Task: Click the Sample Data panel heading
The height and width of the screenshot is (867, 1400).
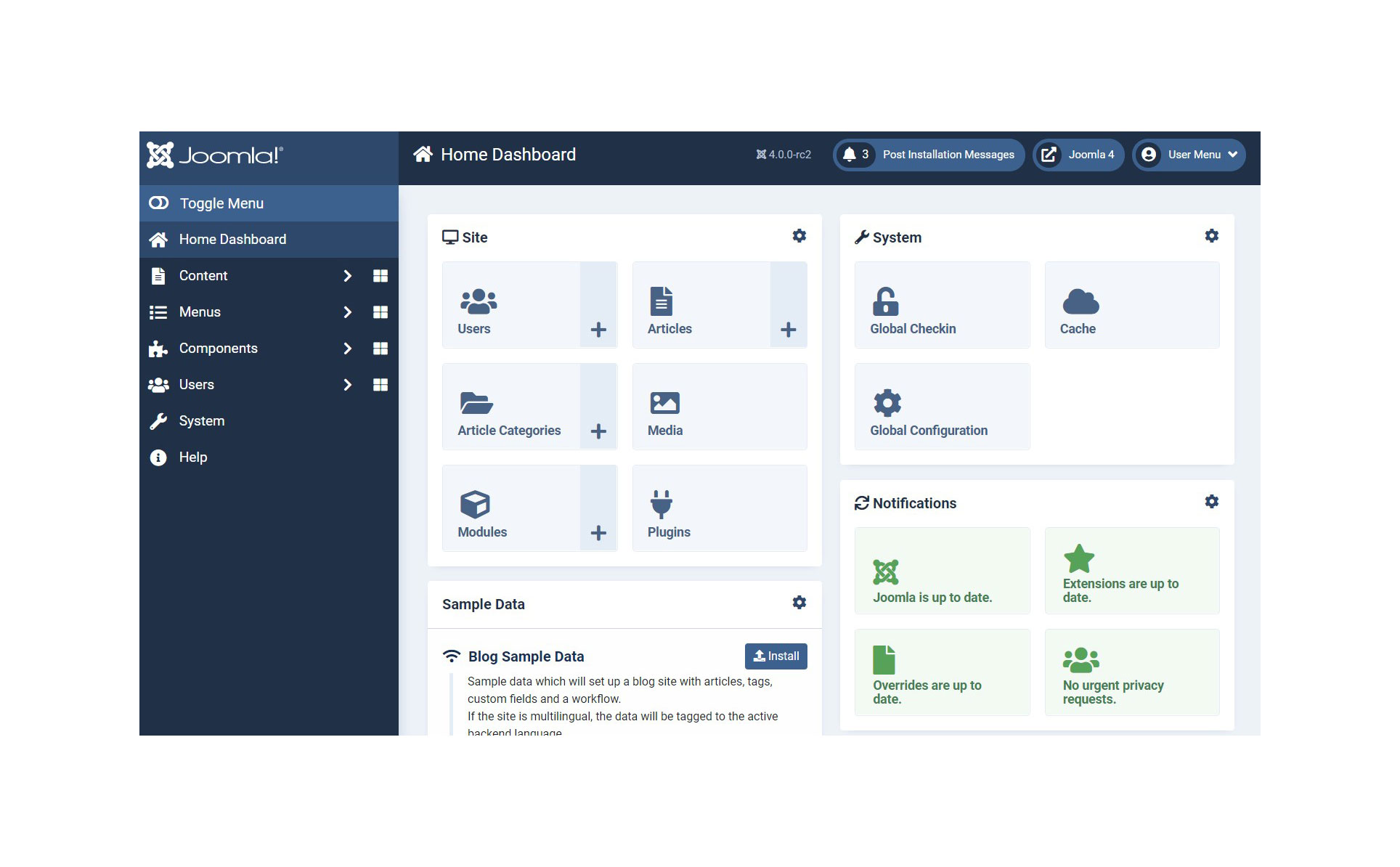Action: tap(484, 604)
